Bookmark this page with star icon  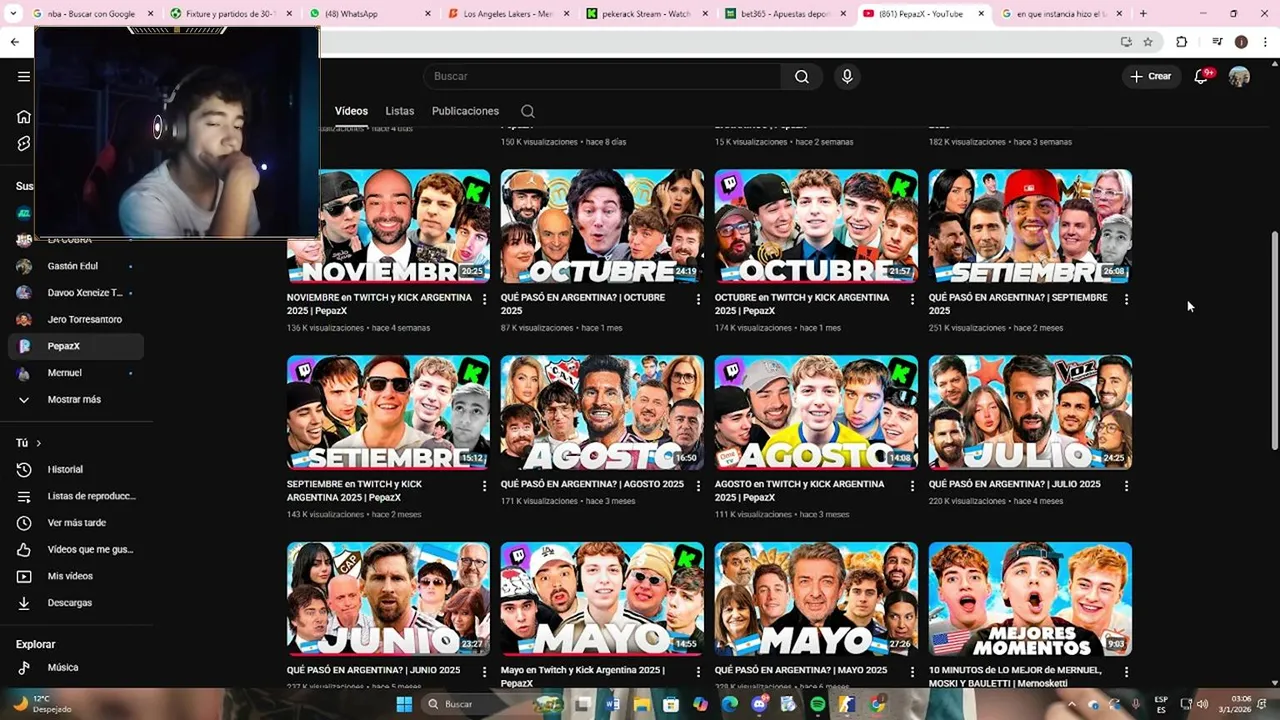[1148, 42]
